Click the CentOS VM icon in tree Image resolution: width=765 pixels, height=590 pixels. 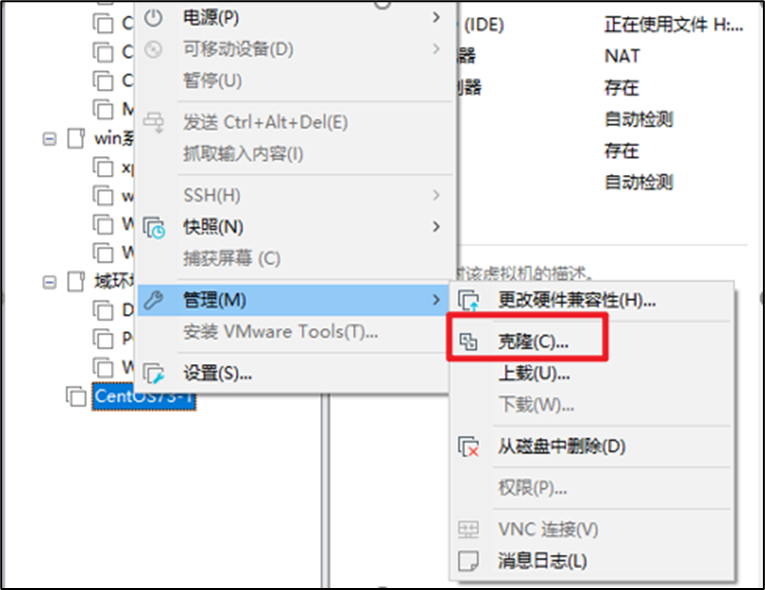(x=76, y=396)
